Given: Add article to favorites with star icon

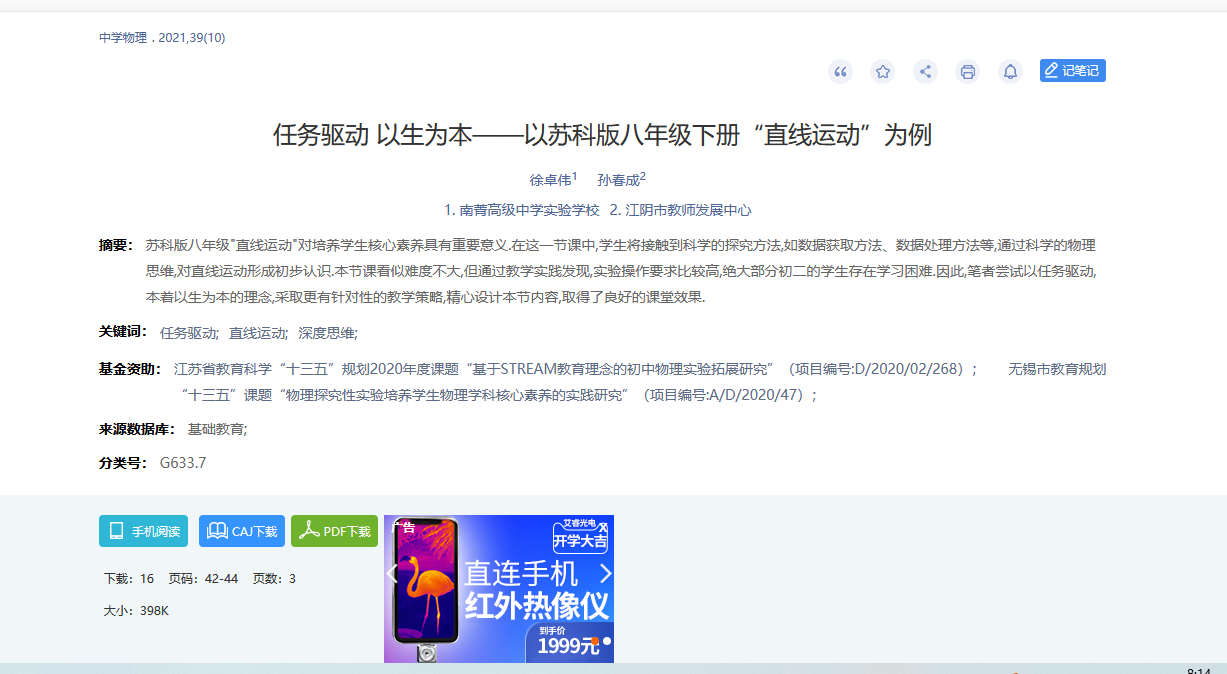Looking at the screenshot, I should point(883,71).
